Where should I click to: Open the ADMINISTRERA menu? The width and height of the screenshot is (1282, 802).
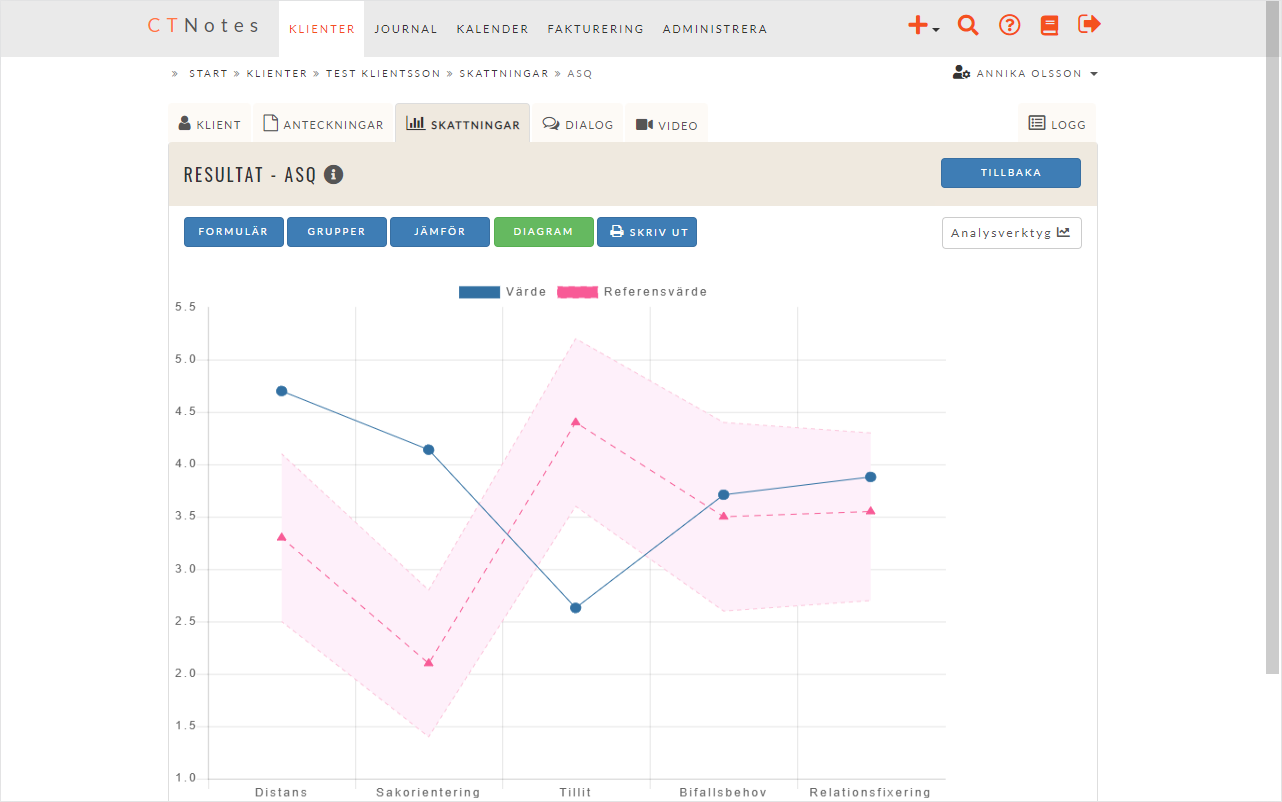point(715,29)
